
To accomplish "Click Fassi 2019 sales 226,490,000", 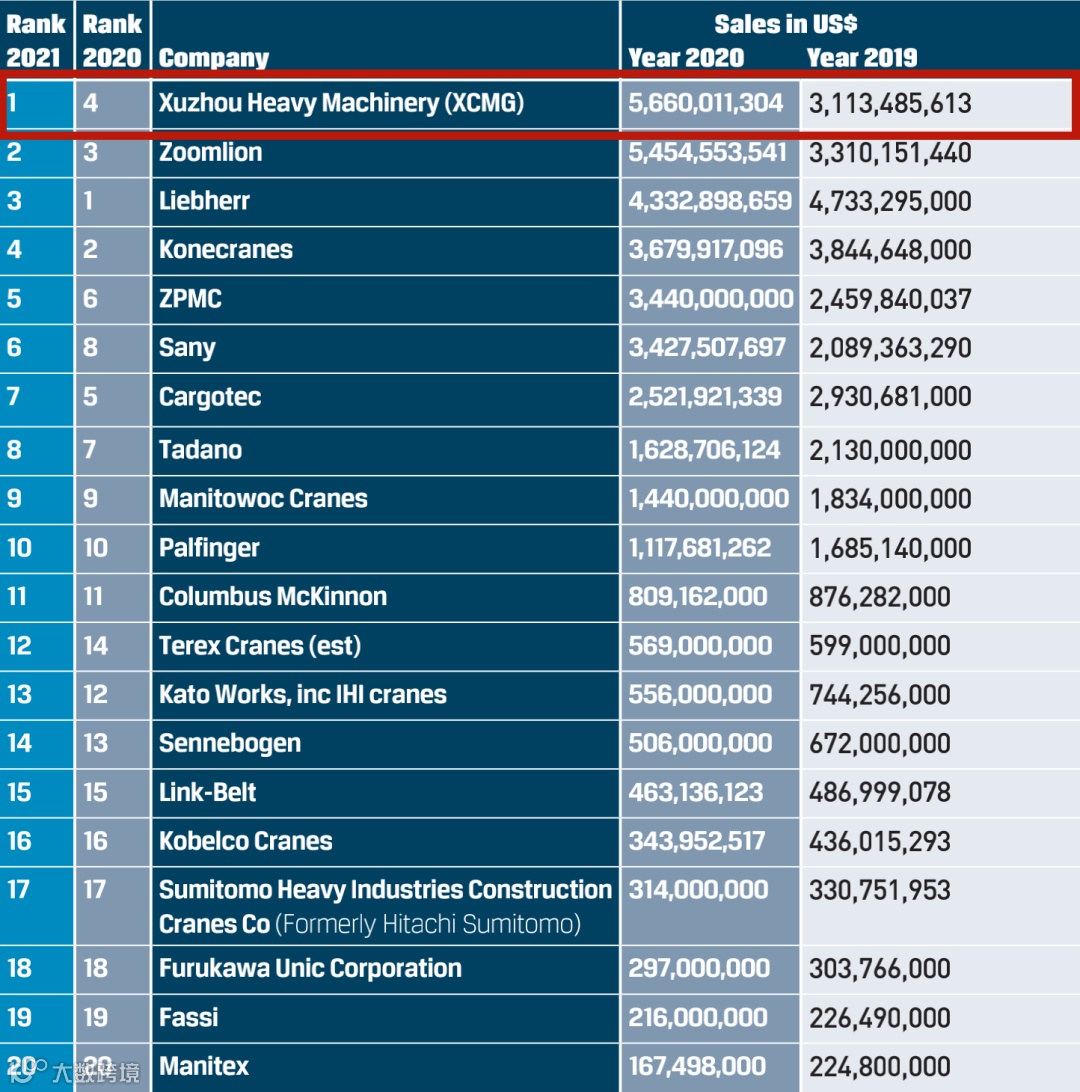I will point(879,1018).
